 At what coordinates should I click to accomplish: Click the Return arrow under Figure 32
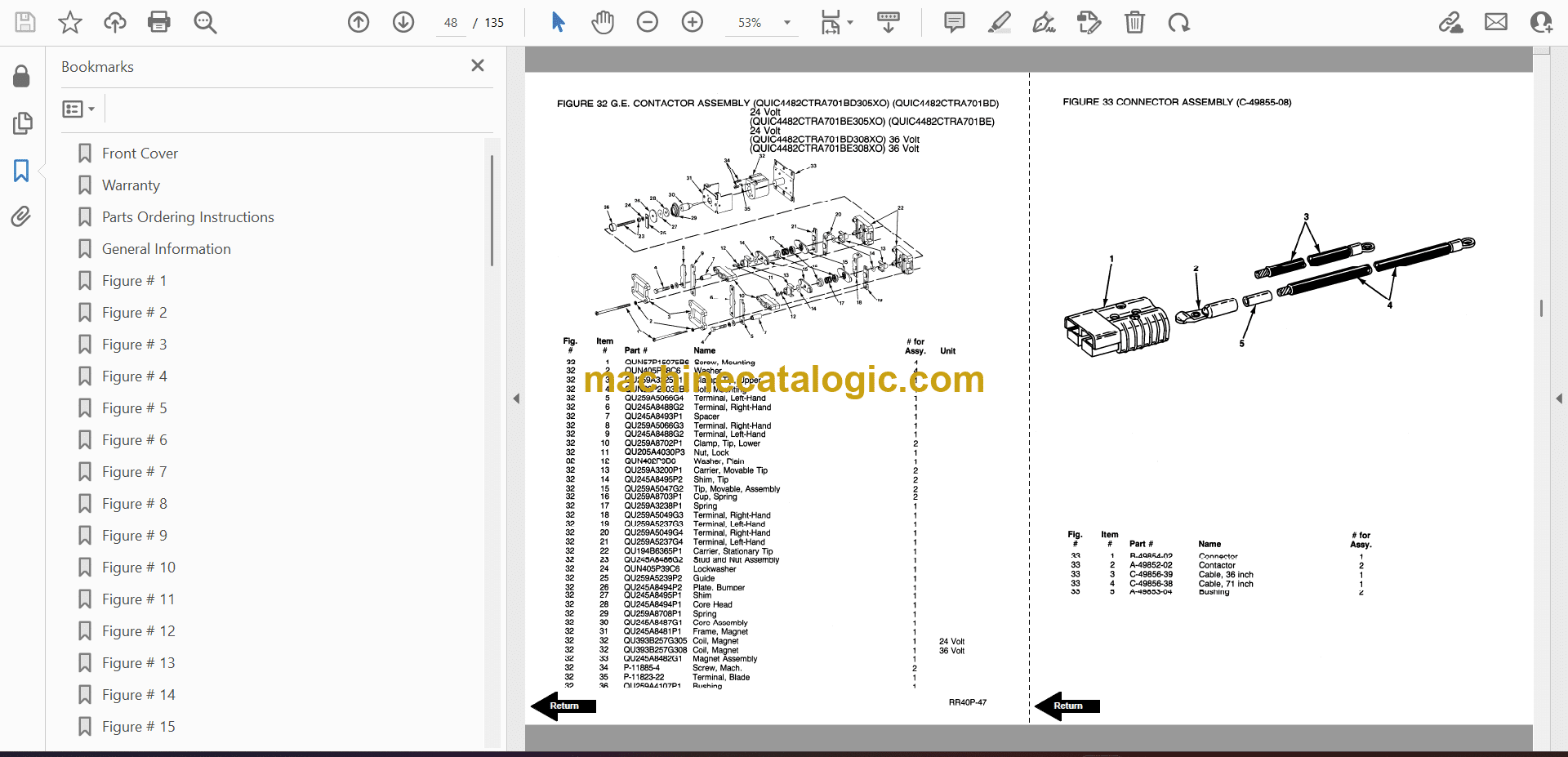click(563, 706)
